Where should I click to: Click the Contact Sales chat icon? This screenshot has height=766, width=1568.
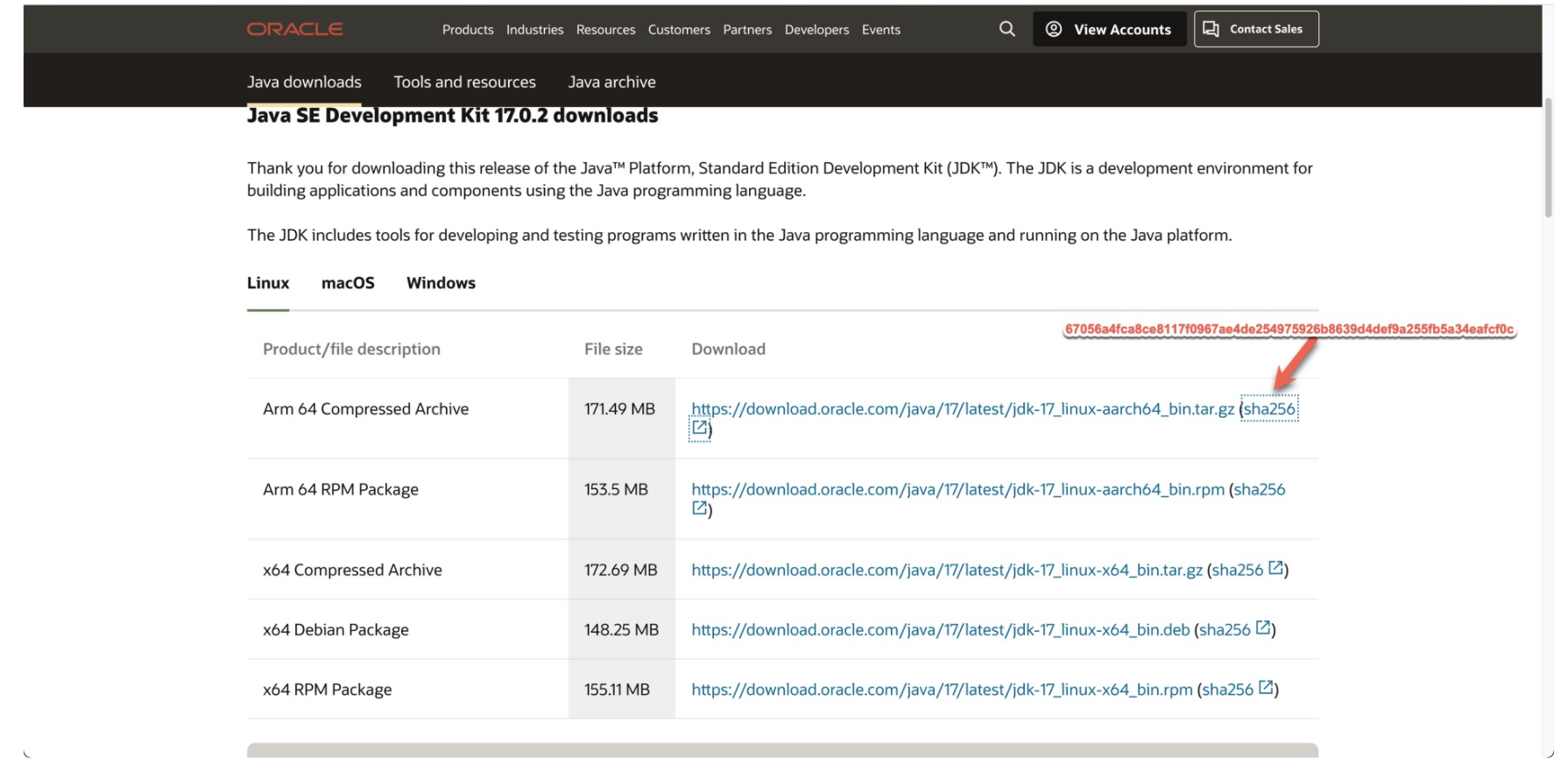[1211, 29]
